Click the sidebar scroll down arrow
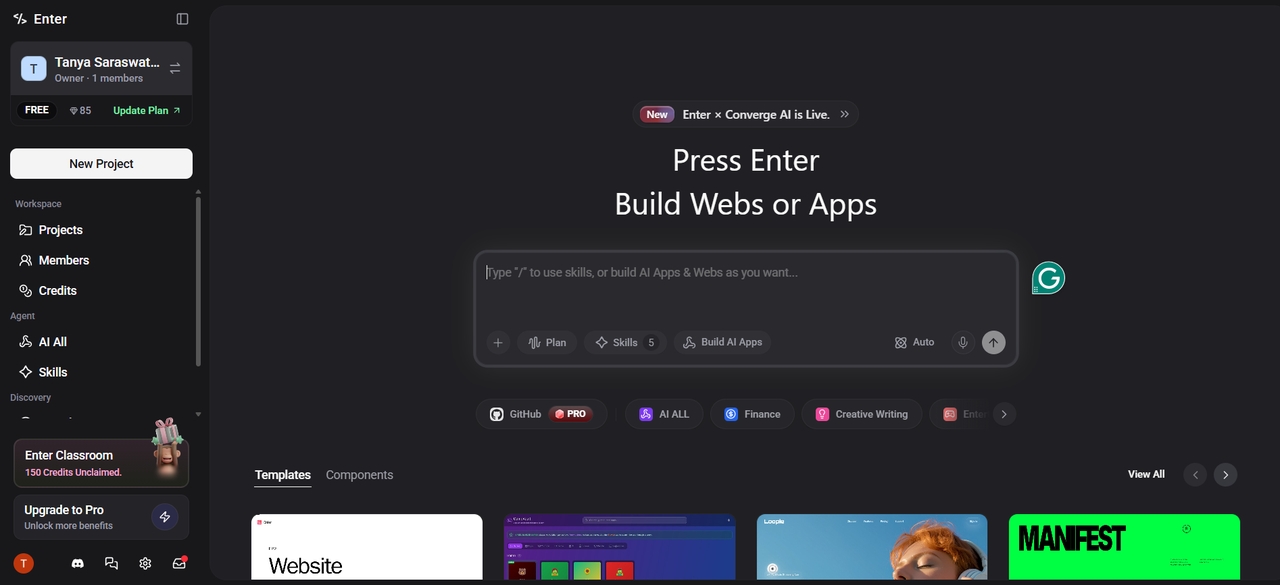Screen dimensions: 1280x585 click(x=198, y=413)
